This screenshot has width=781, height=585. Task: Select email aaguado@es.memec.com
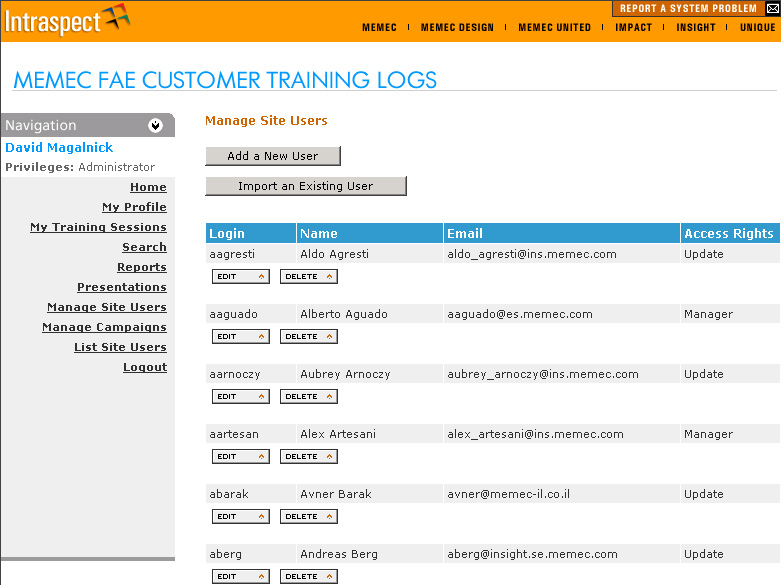pyautogui.click(x=520, y=314)
